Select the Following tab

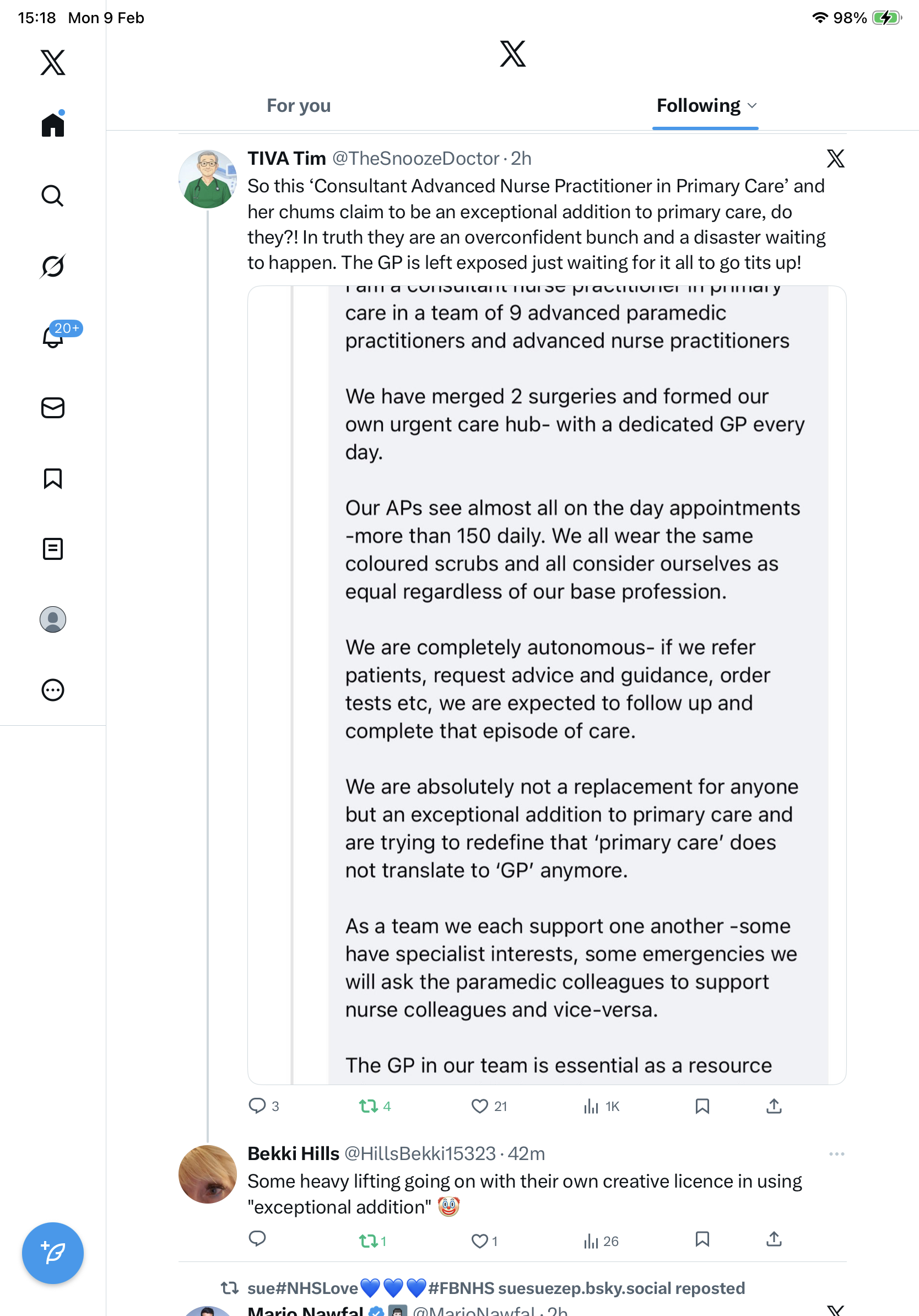(x=699, y=106)
